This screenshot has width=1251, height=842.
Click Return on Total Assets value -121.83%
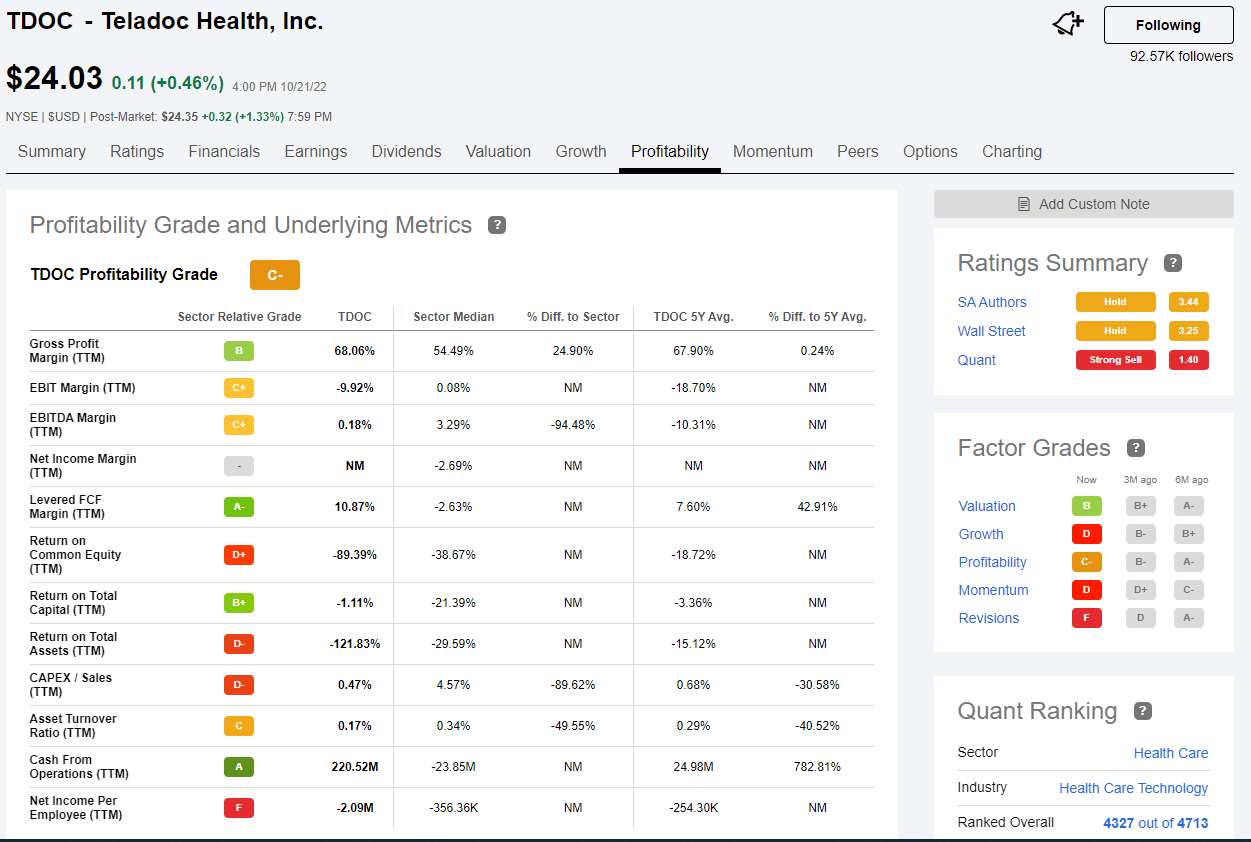point(355,644)
